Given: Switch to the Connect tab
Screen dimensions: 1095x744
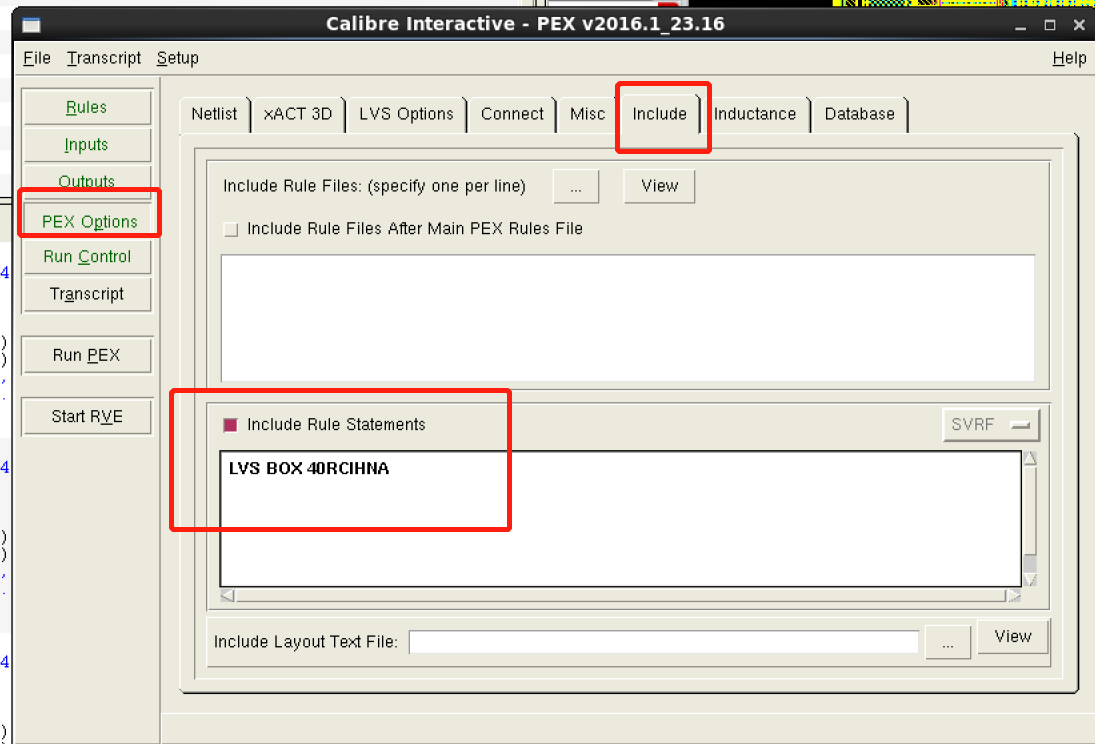Looking at the screenshot, I should pyautogui.click(x=512, y=114).
